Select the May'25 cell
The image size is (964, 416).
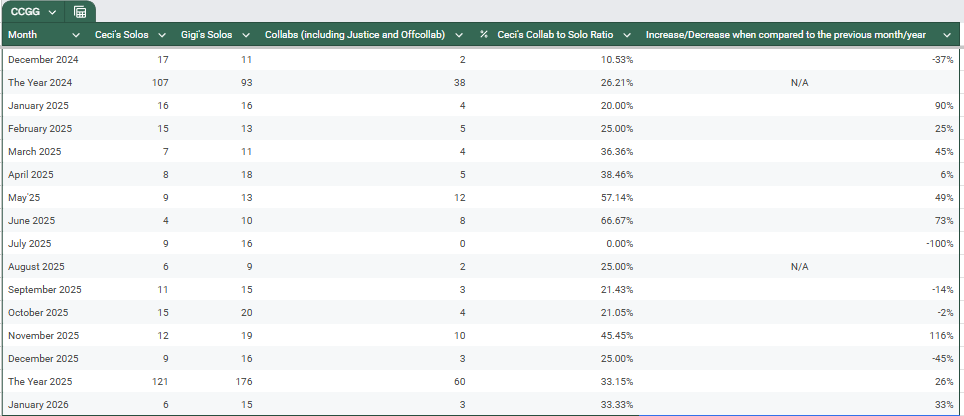[x=24, y=198]
